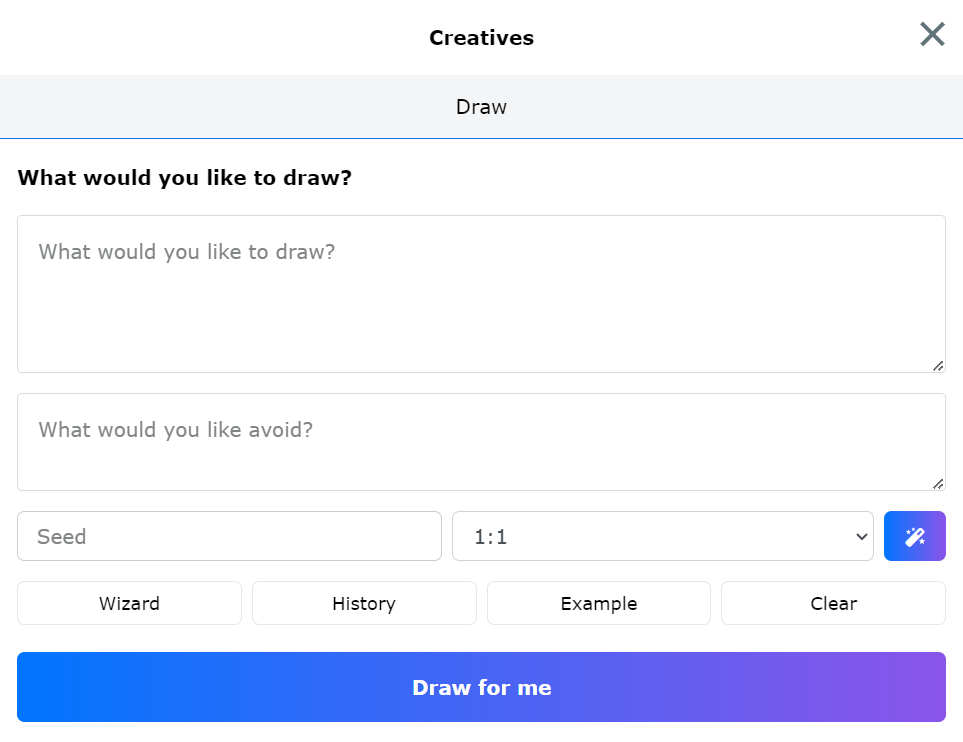Close the Creatives dialog

pyautogui.click(x=932, y=35)
